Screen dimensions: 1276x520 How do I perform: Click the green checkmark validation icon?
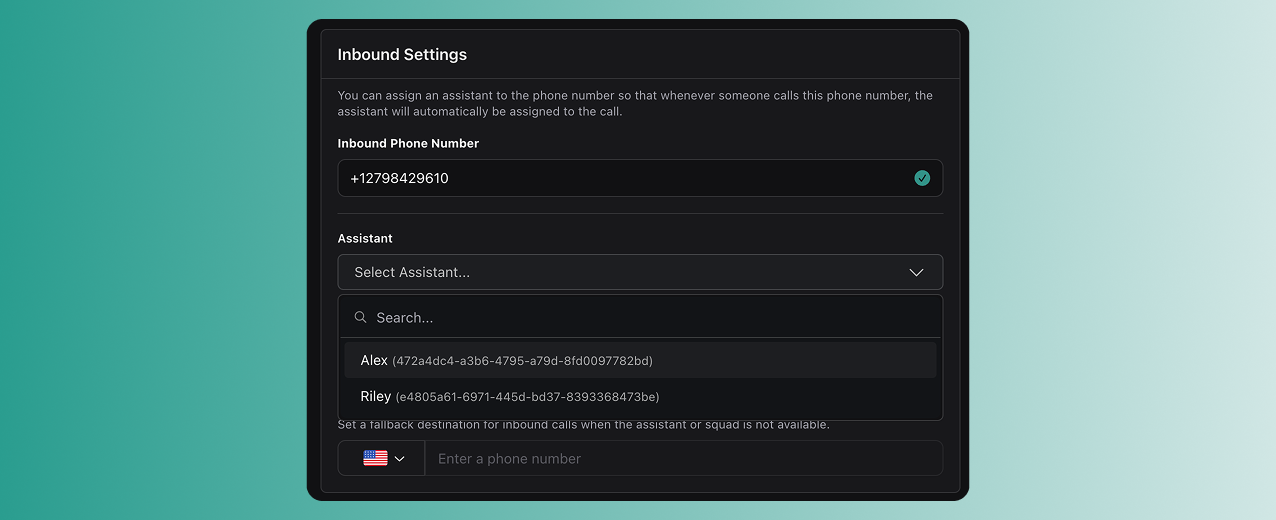pos(922,178)
